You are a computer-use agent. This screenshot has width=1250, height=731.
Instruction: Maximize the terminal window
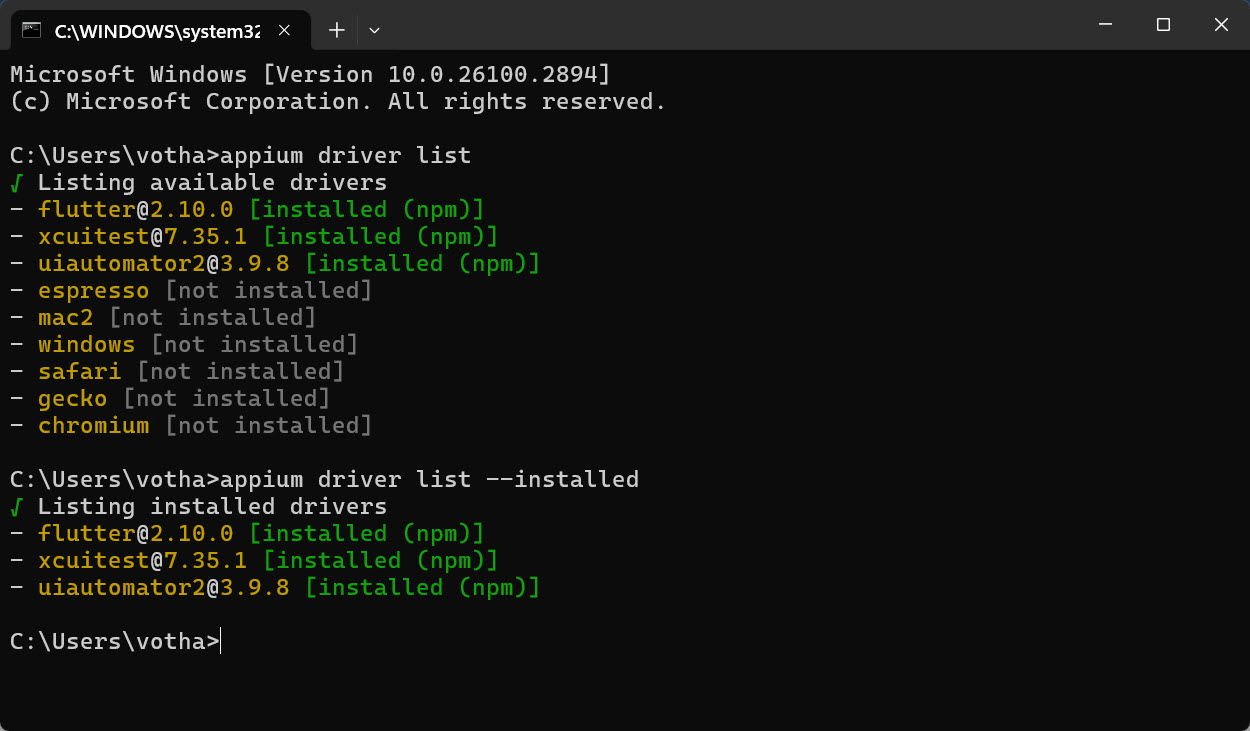pyautogui.click(x=1163, y=25)
